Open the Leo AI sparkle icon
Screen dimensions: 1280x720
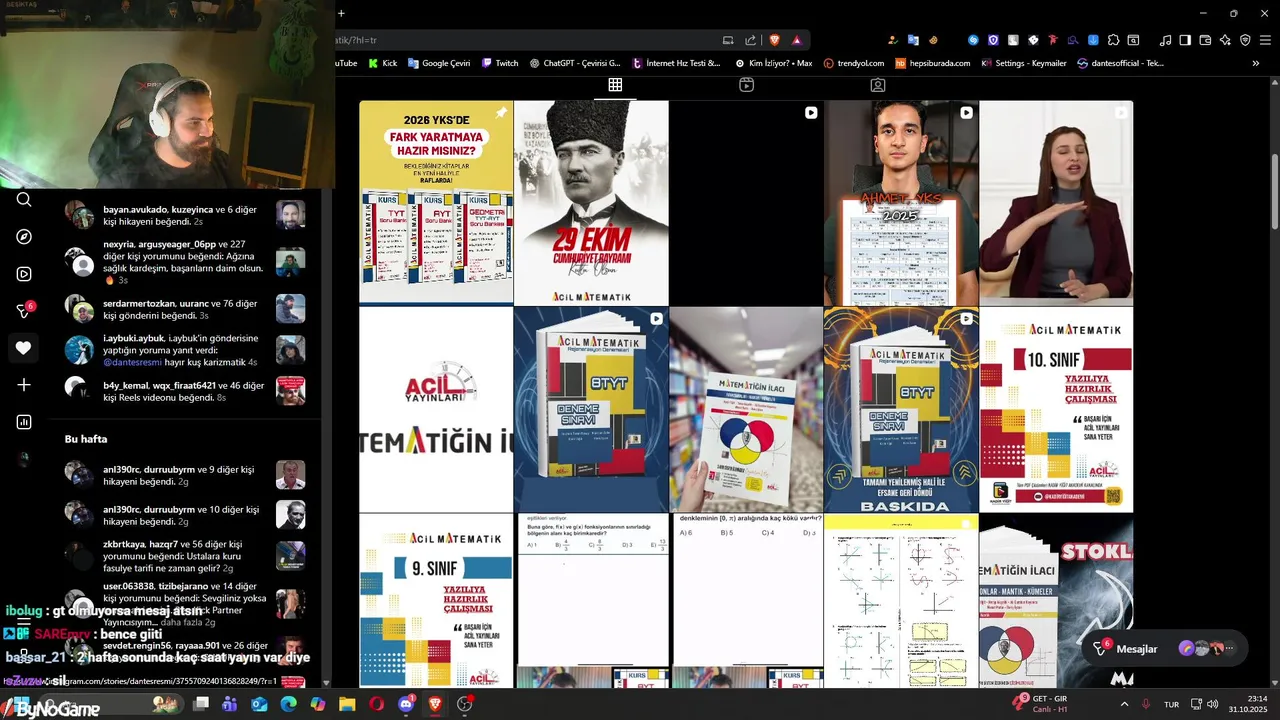click(1225, 40)
